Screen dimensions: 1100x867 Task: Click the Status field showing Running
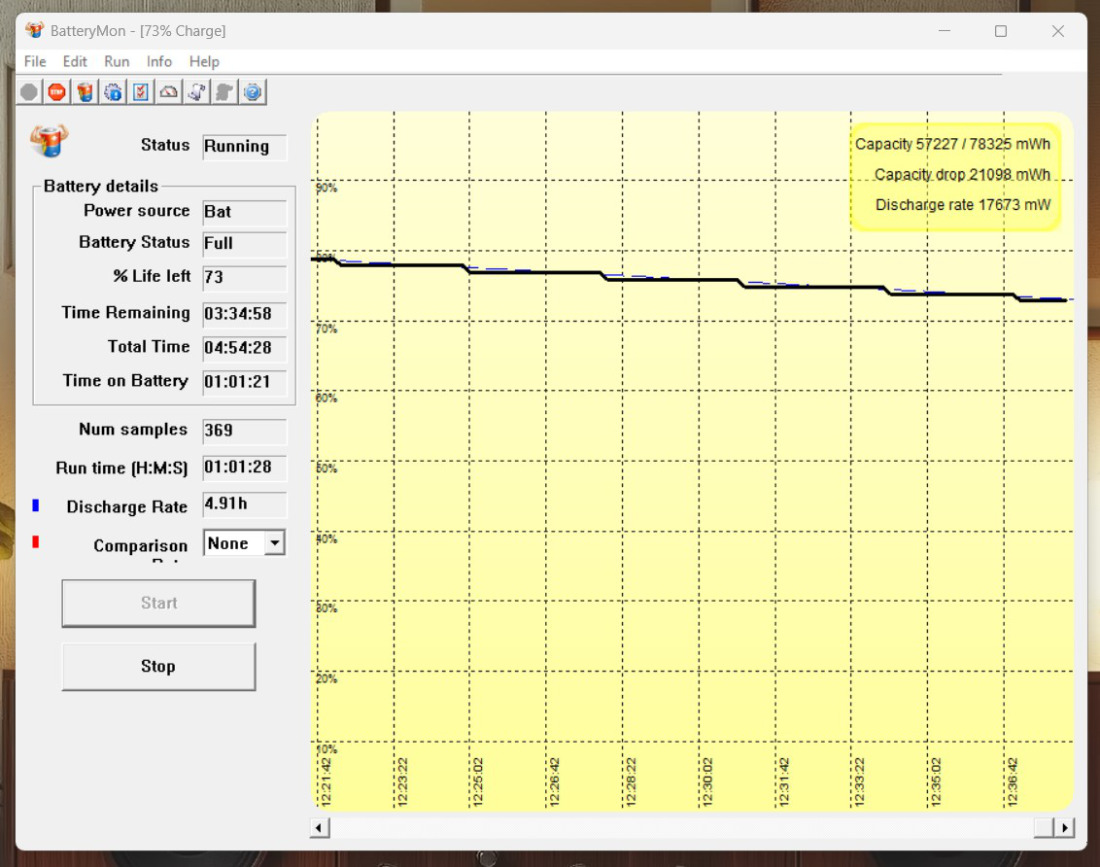tap(244, 147)
